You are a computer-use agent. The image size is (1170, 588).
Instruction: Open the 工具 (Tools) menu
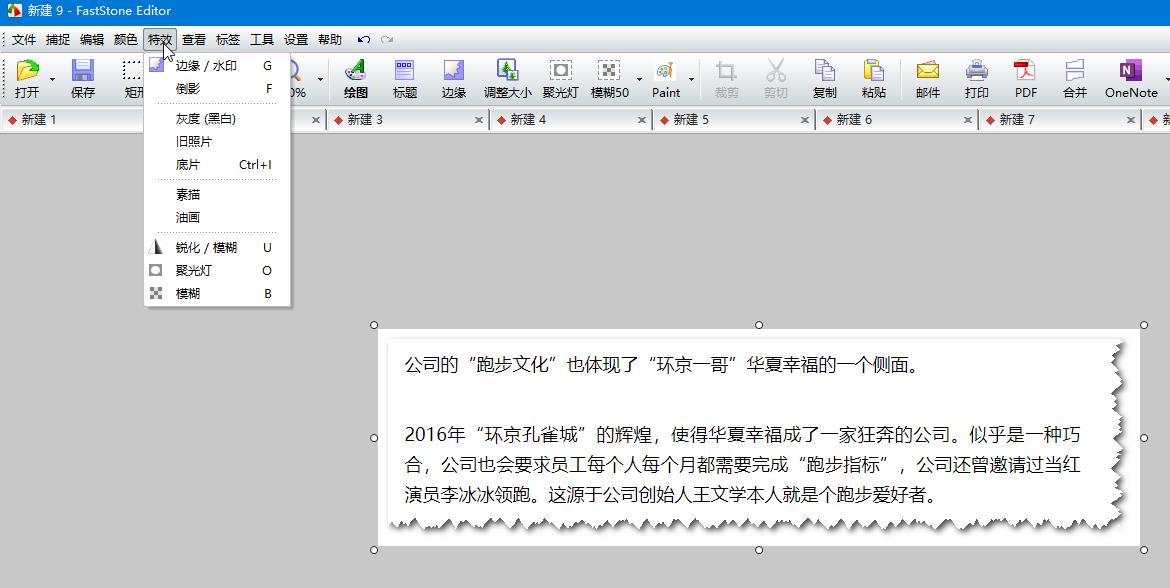[x=262, y=40]
